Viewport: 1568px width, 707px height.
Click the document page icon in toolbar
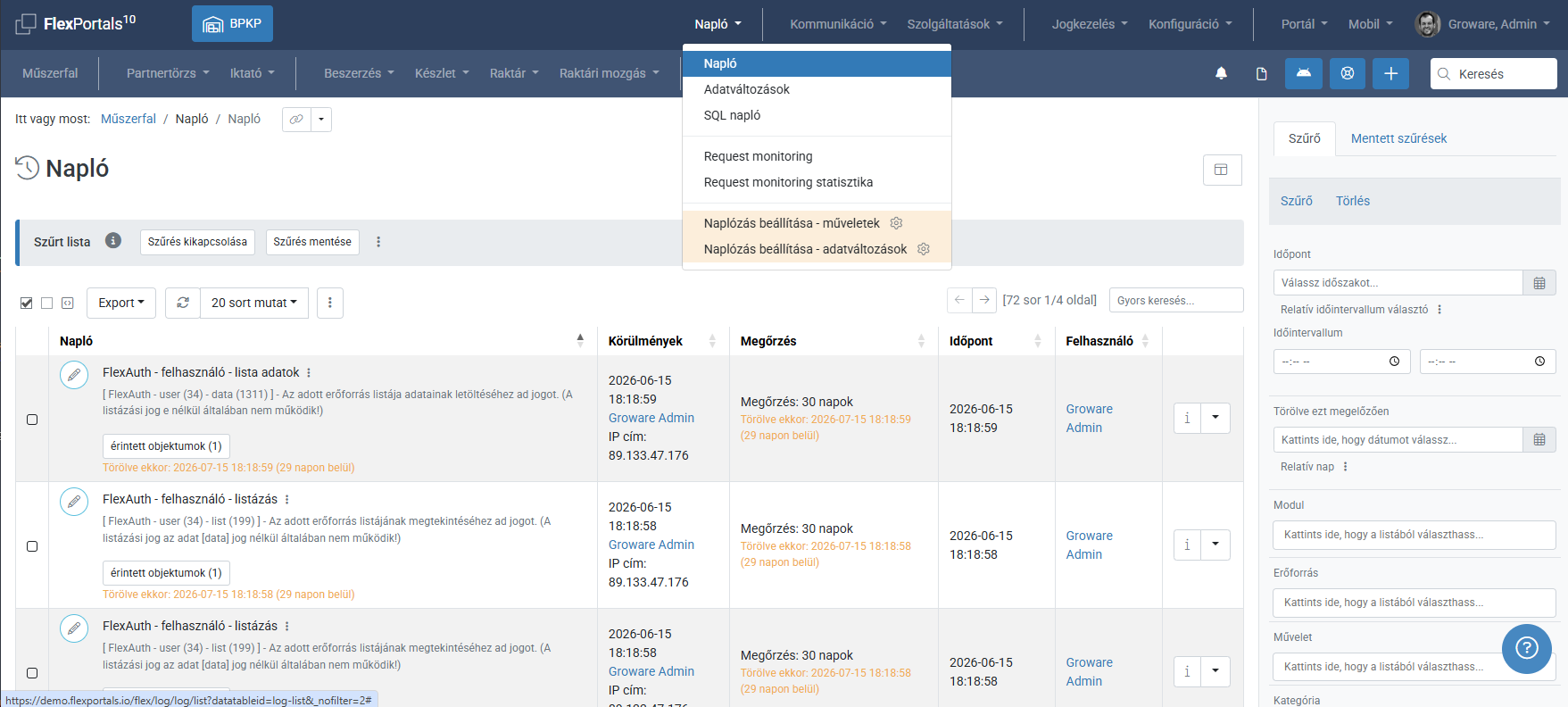(x=1261, y=73)
